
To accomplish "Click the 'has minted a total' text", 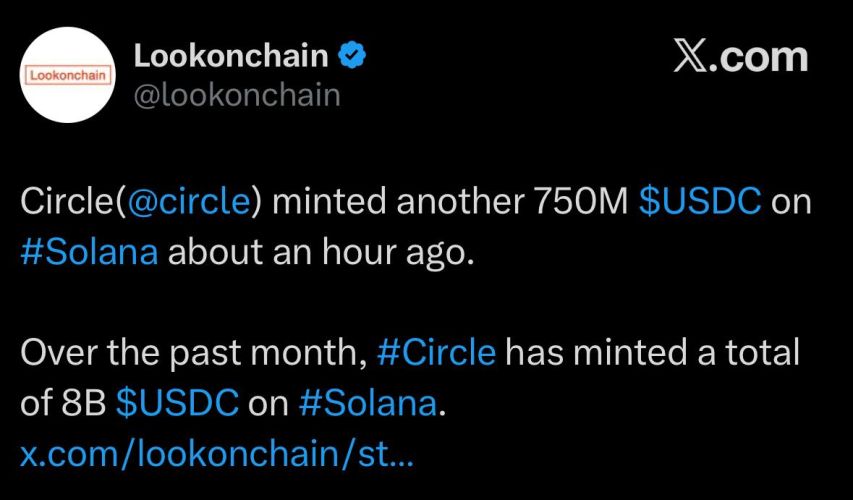I will (x=653, y=353).
